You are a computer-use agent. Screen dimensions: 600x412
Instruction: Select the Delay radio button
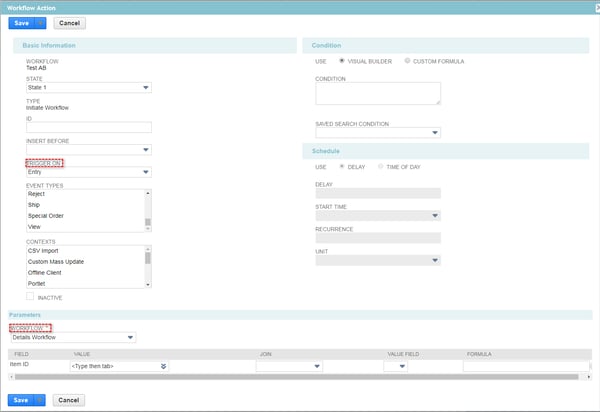[342, 166]
